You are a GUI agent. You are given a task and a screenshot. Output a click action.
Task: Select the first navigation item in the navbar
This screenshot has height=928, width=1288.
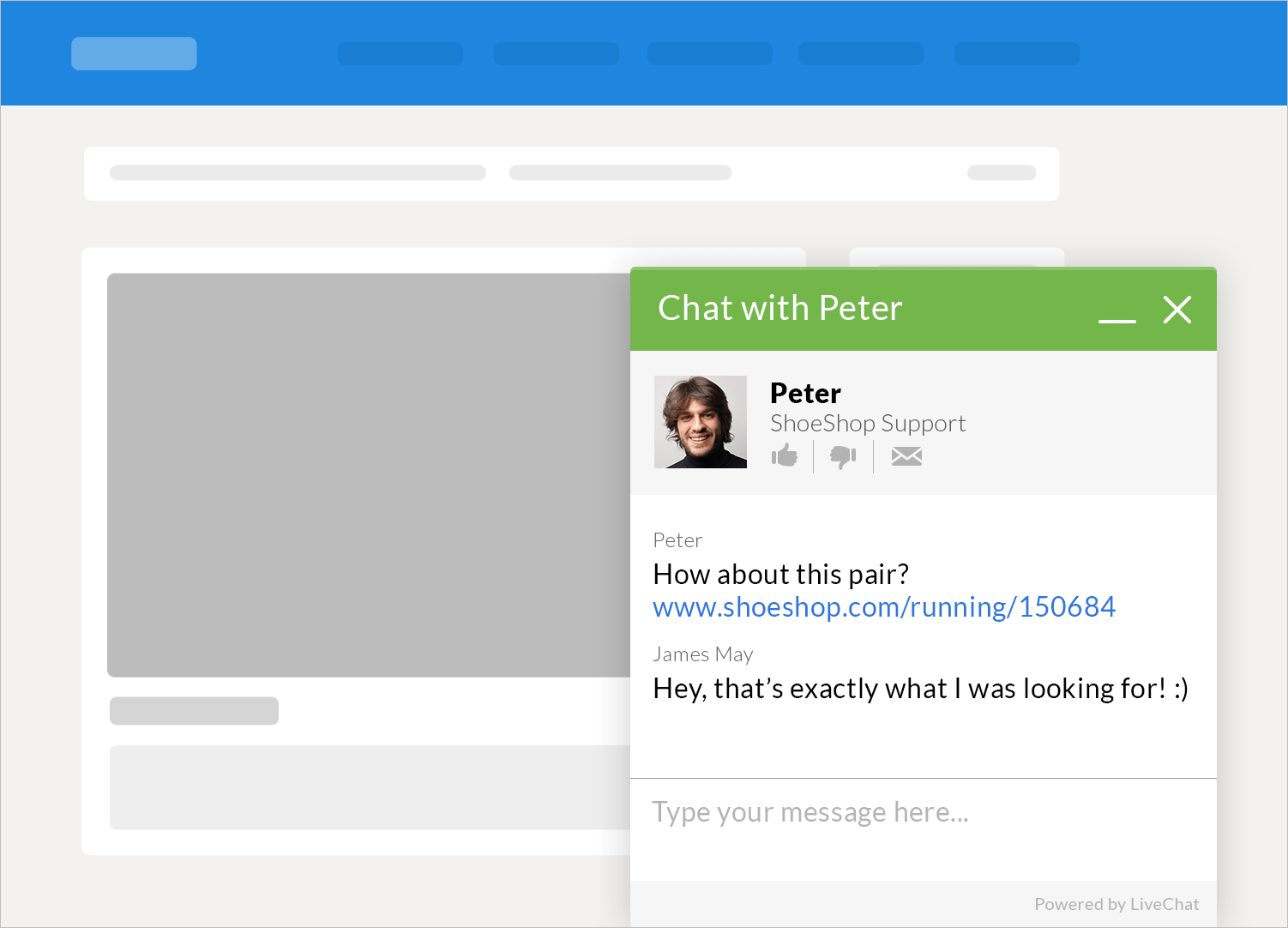coord(400,53)
